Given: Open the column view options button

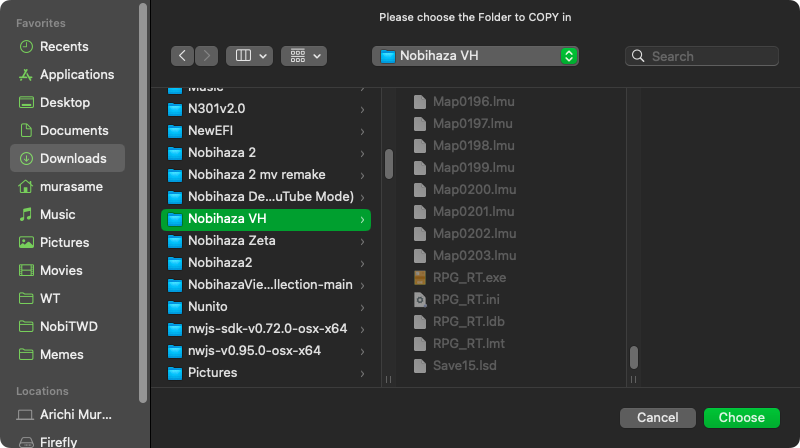Looking at the screenshot, I should click(x=249, y=56).
